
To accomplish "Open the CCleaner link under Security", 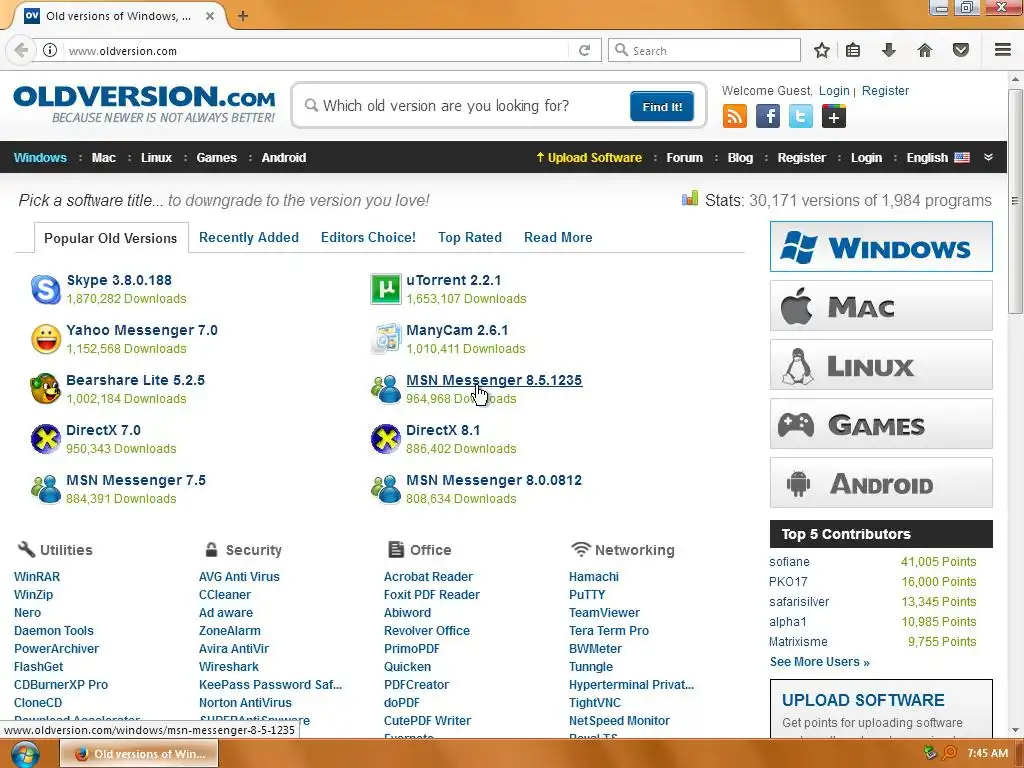I will (x=225, y=595).
